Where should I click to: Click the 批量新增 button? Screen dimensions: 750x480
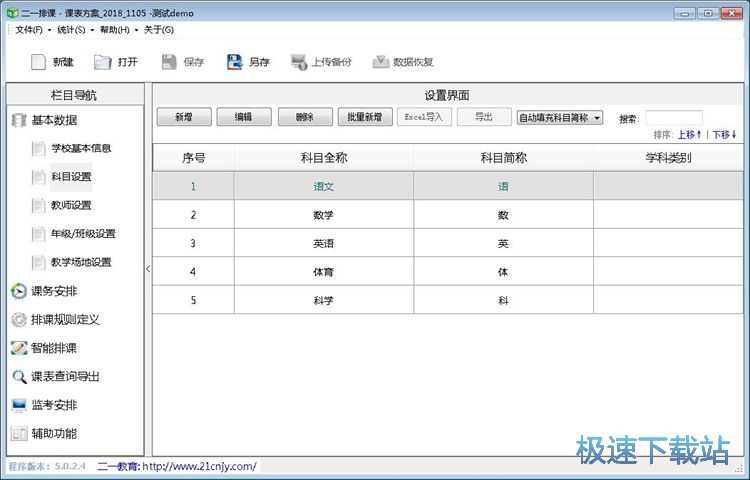click(x=365, y=117)
